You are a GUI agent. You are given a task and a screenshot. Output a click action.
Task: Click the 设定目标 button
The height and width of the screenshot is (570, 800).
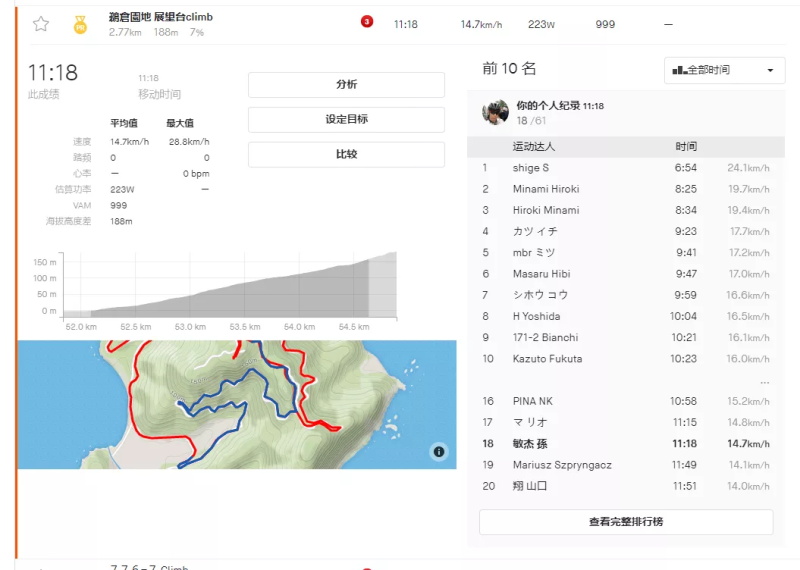(x=346, y=120)
